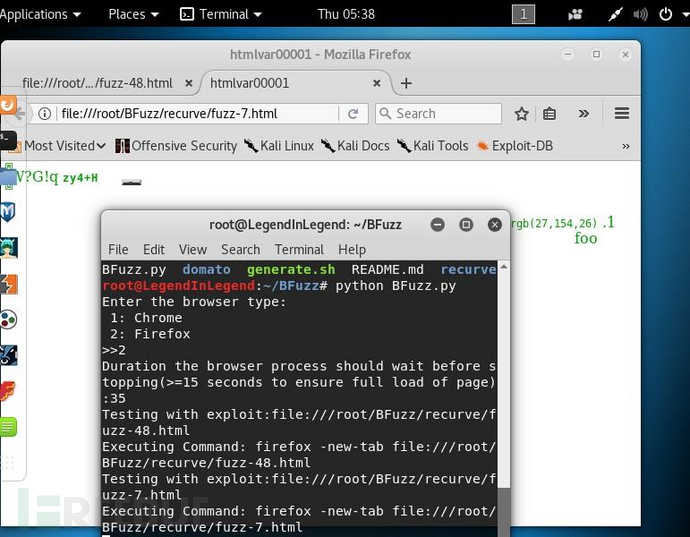The width and height of the screenshot is (690, 537).
Task: Open the Exploit-DB bookmark
Action: [515, 146]
